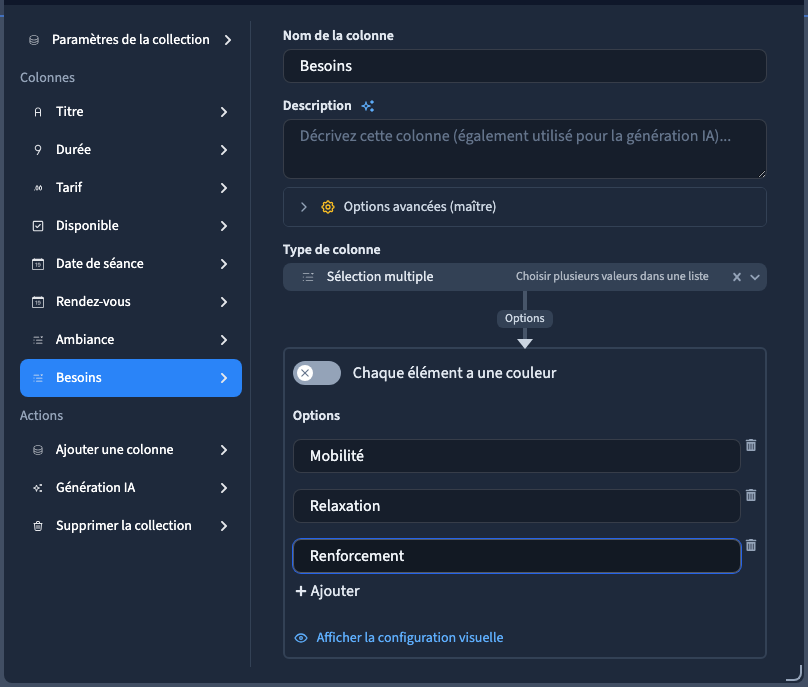Open the Génération IA action

pyautogui.click(x=131, y=488)
